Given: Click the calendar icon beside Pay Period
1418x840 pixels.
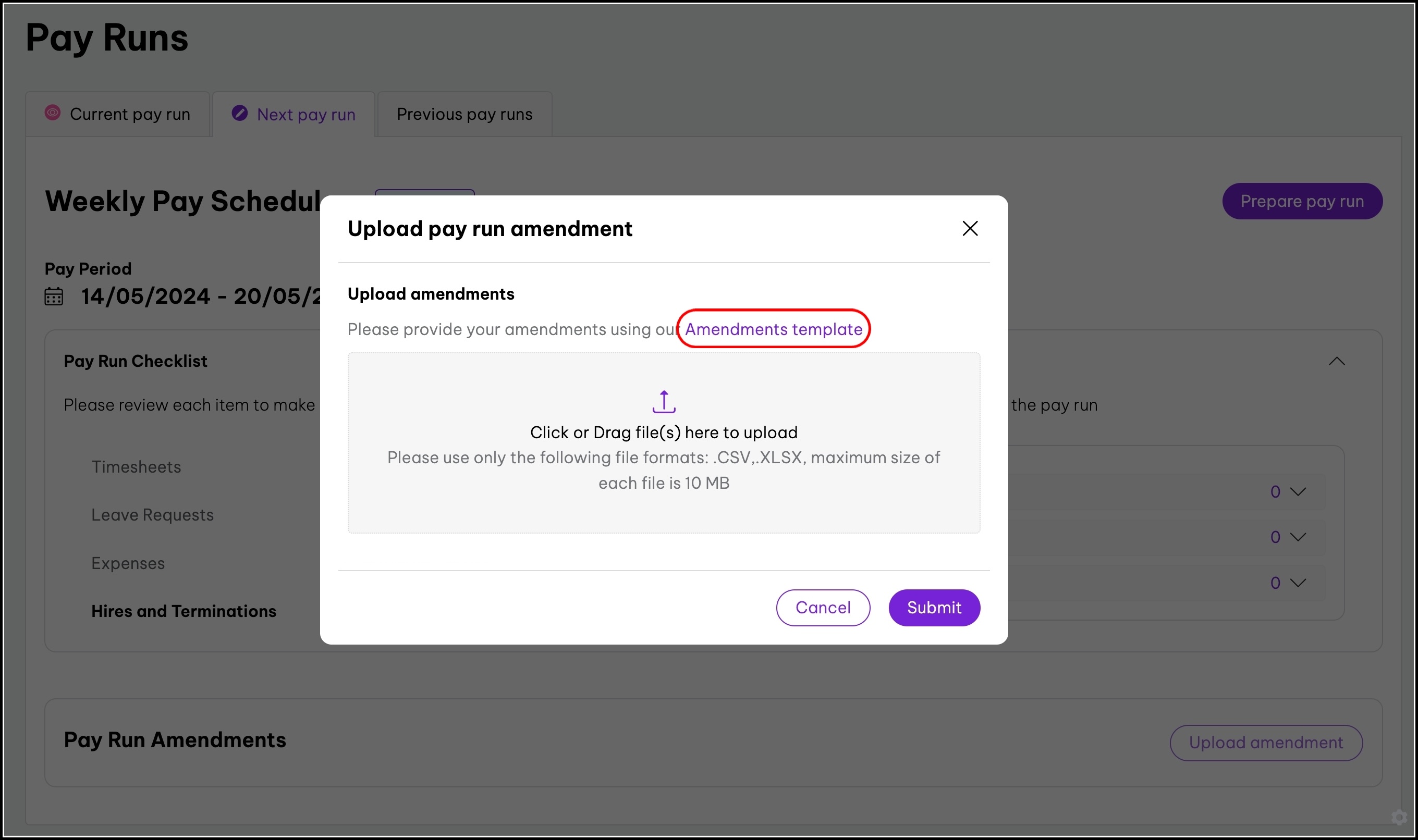Looking at the screenshot, I should coord(54,296).
